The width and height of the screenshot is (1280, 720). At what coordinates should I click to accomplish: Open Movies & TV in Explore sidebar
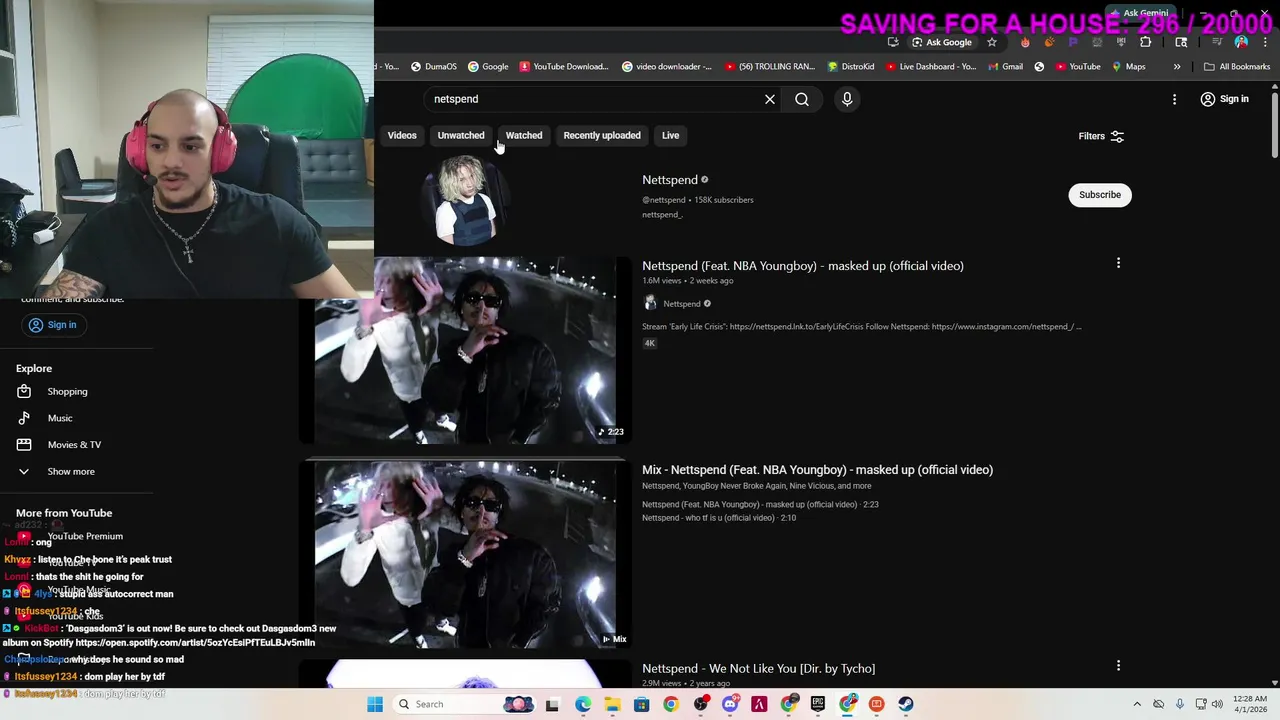pyautogui.click(x=74, y=445)
